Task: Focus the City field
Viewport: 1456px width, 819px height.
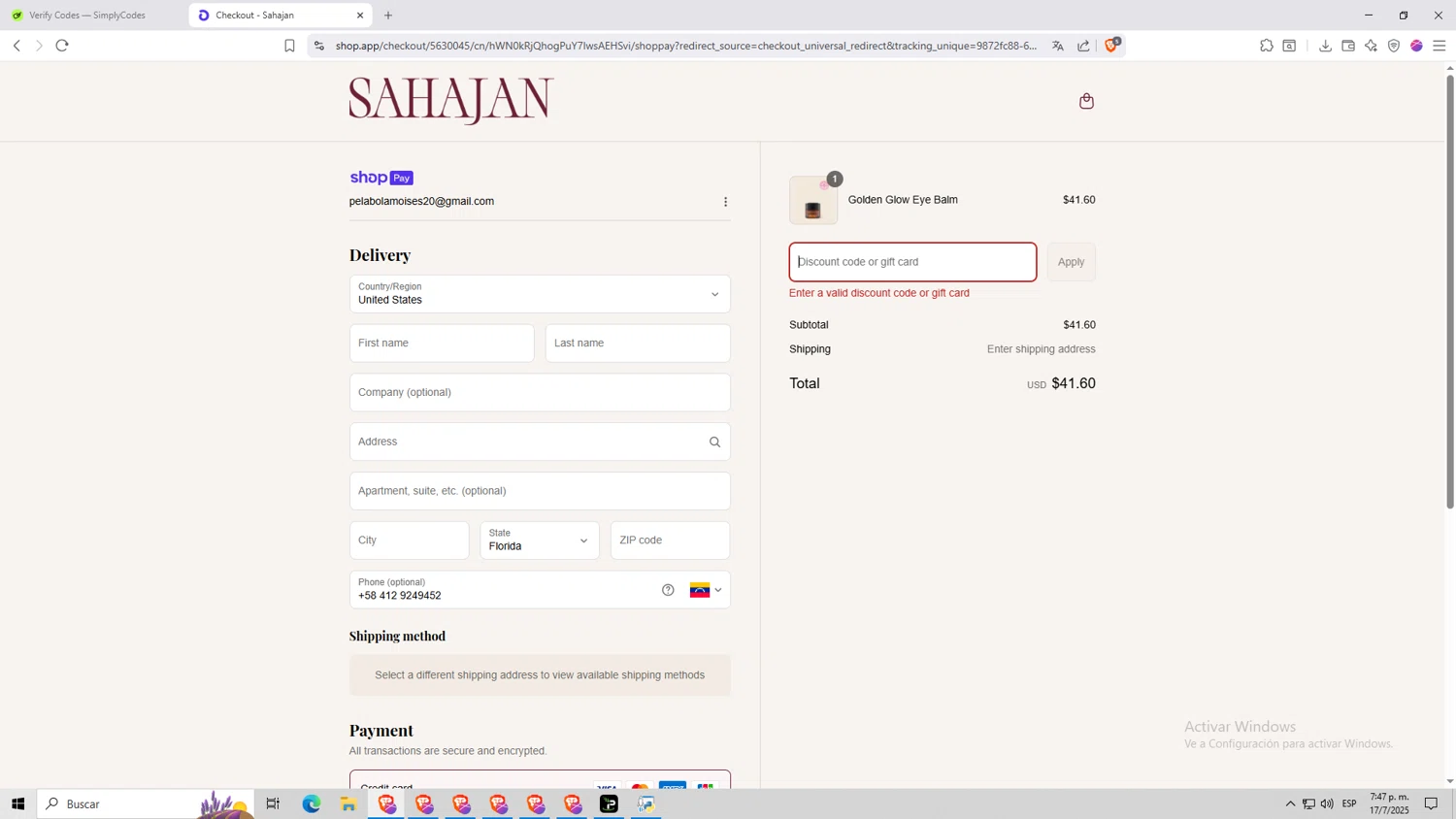Action: coord(409,541)
